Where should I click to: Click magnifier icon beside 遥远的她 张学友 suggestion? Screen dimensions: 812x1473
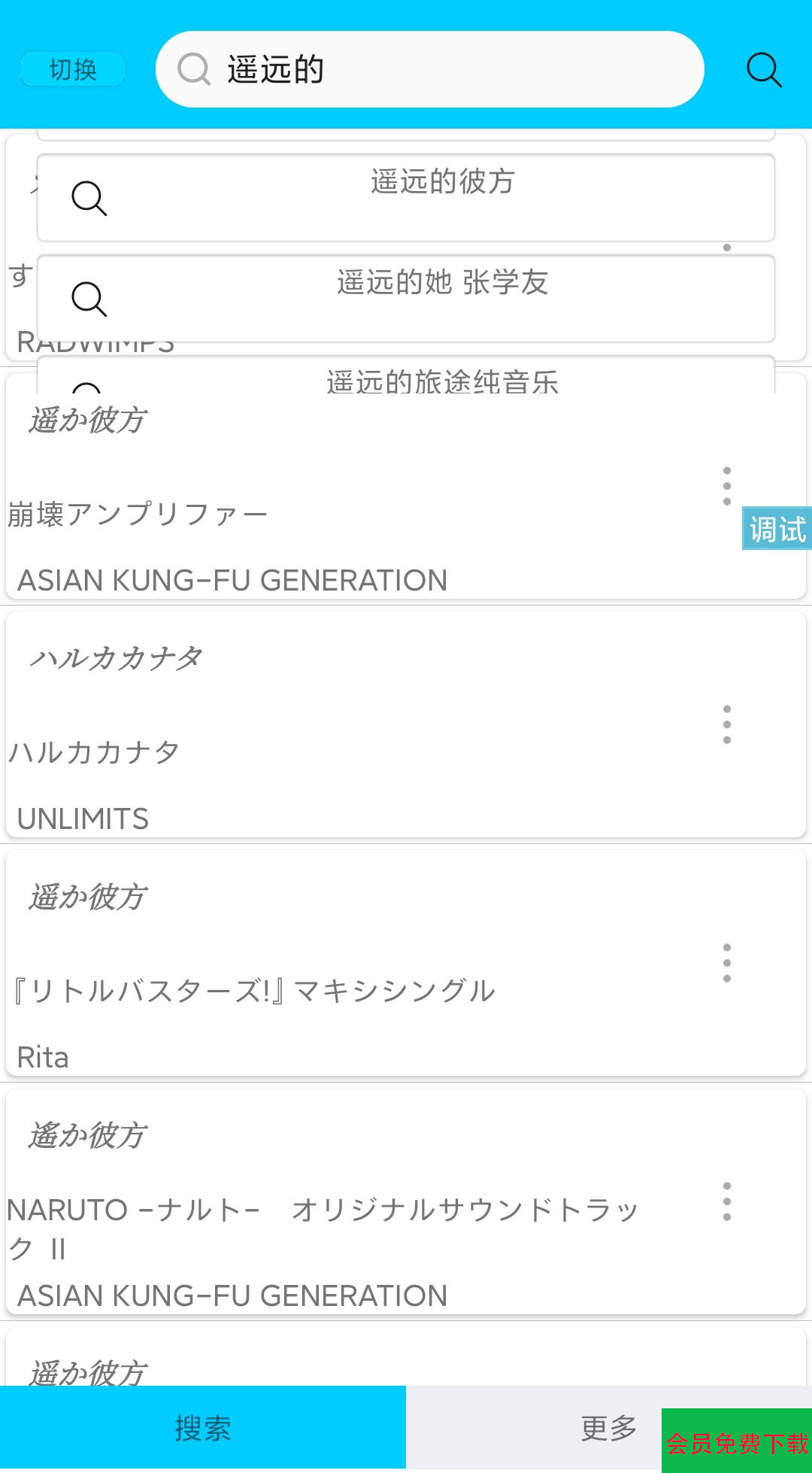(89, 299)
